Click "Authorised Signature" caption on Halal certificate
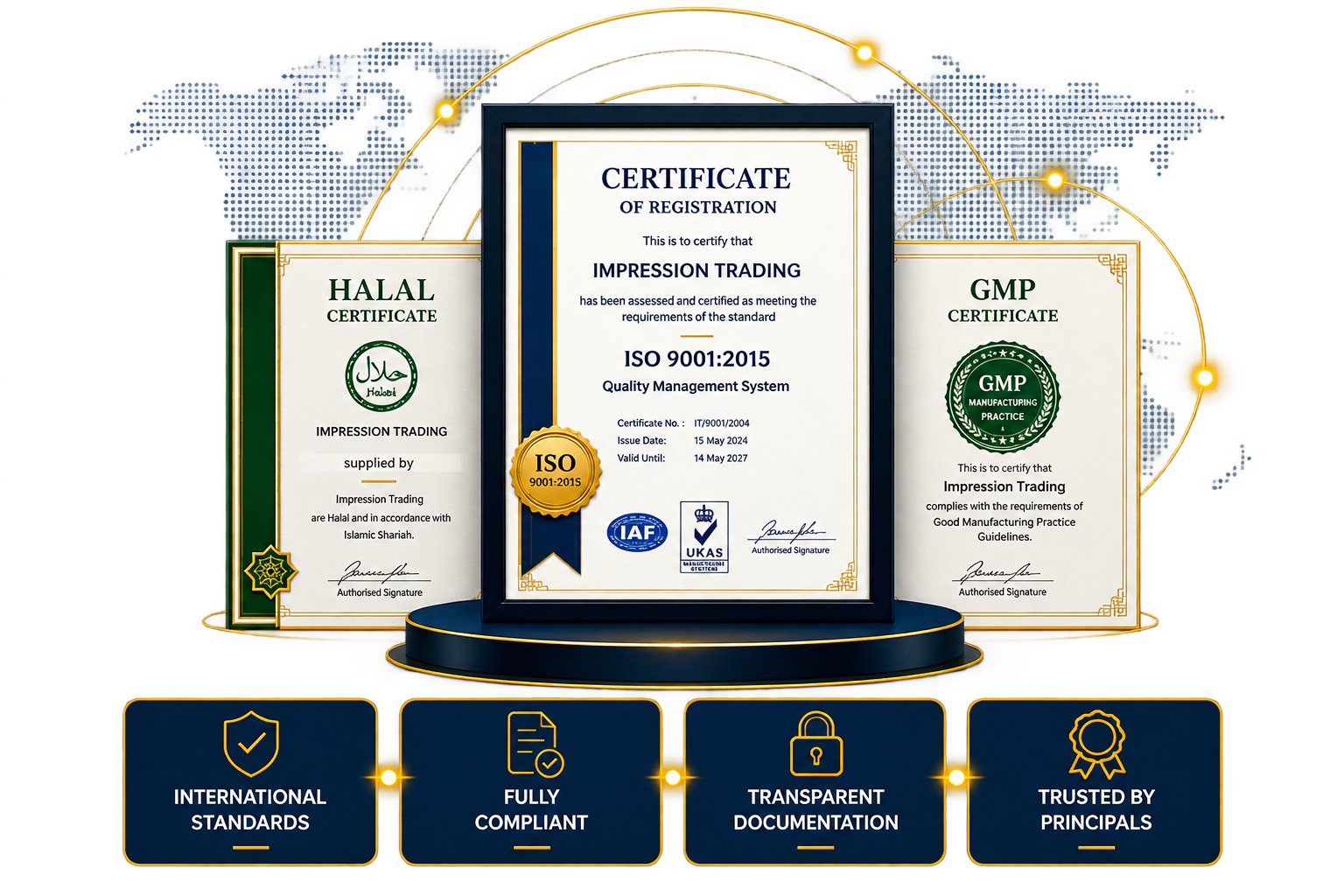Viewport: 1344px width, 896px height. (x=380, y=592)
